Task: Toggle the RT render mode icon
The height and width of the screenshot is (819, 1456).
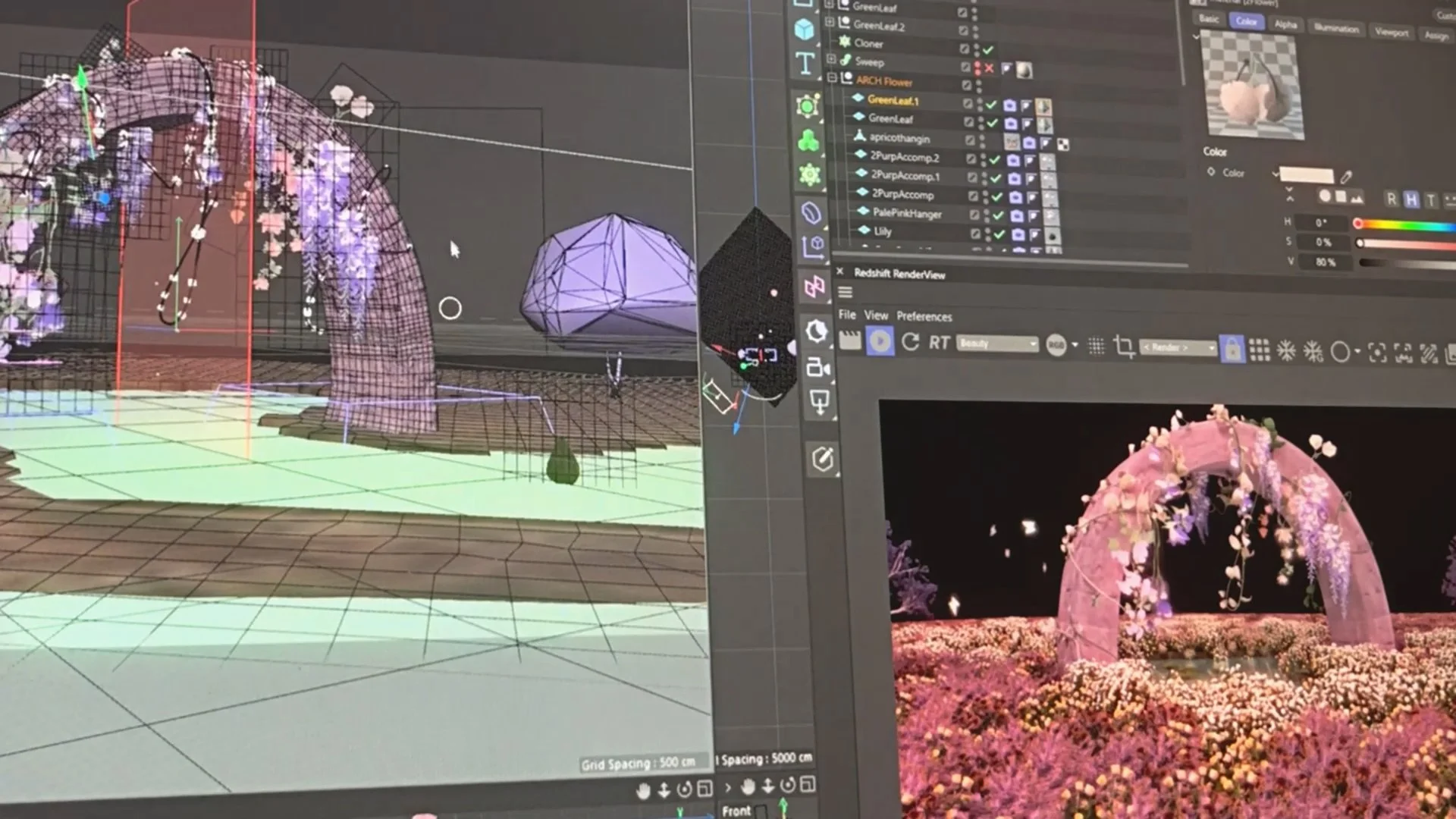Action: 939,343
